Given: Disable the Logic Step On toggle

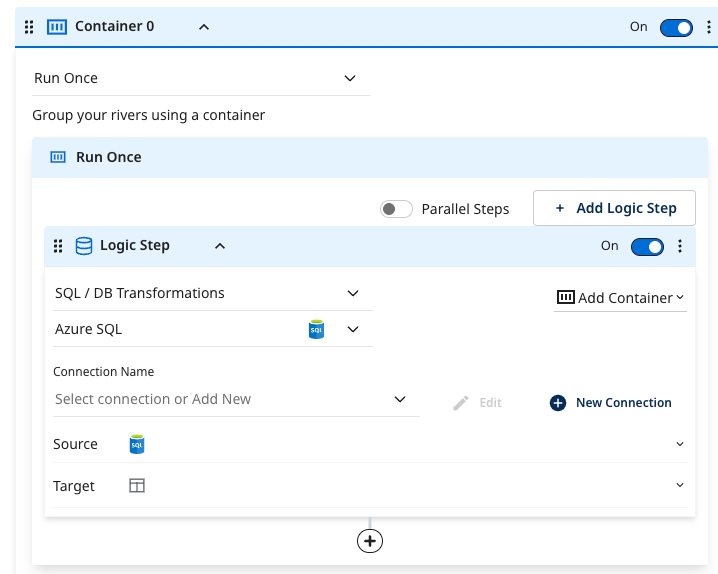Looking at the screenshot, I should pyautogui.click(x=647, y=246).
